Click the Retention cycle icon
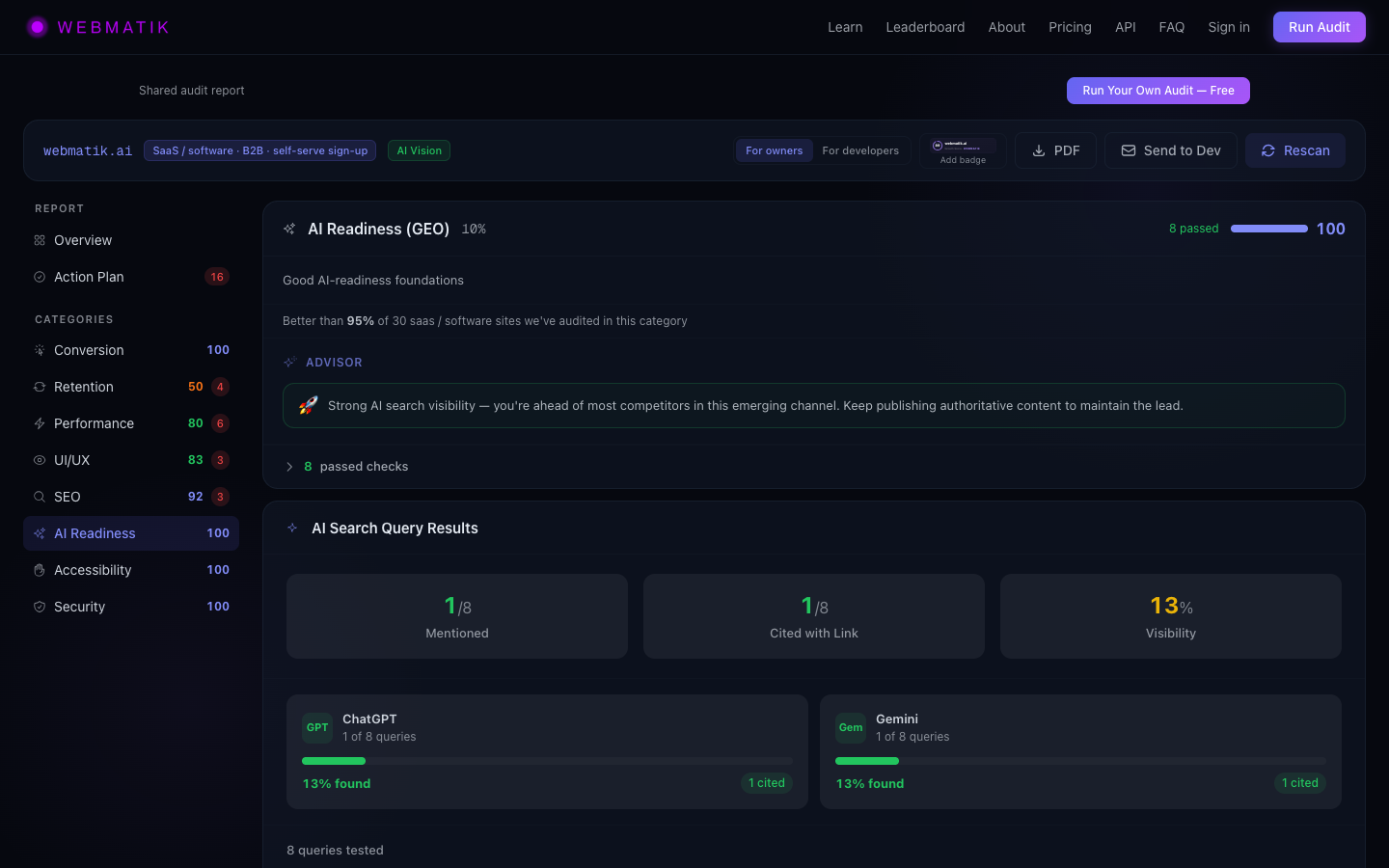The height and width of the screenshot is (868, 1389). [x=40, y=387]
